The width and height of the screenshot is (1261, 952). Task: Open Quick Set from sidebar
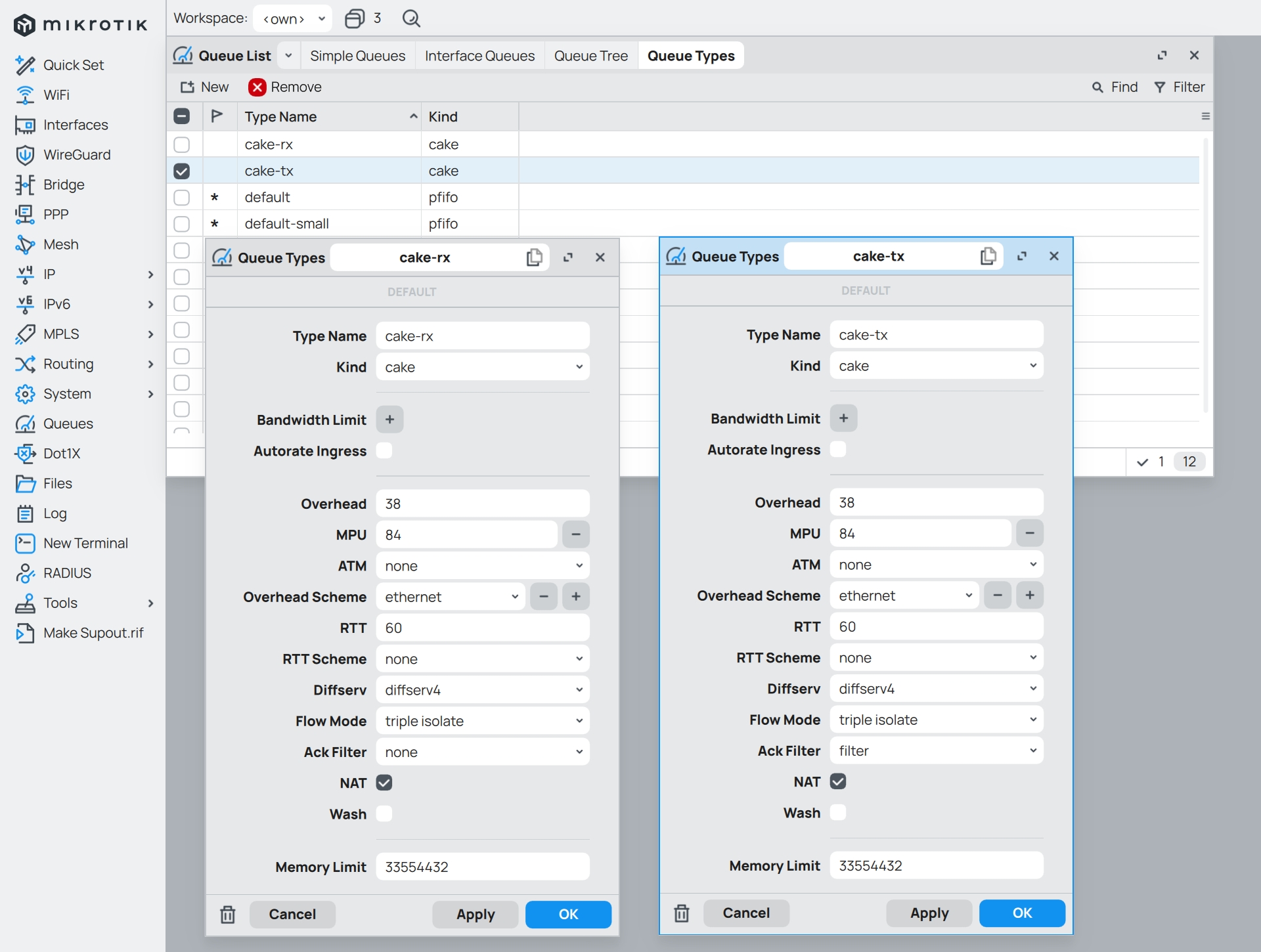point(73,65)
